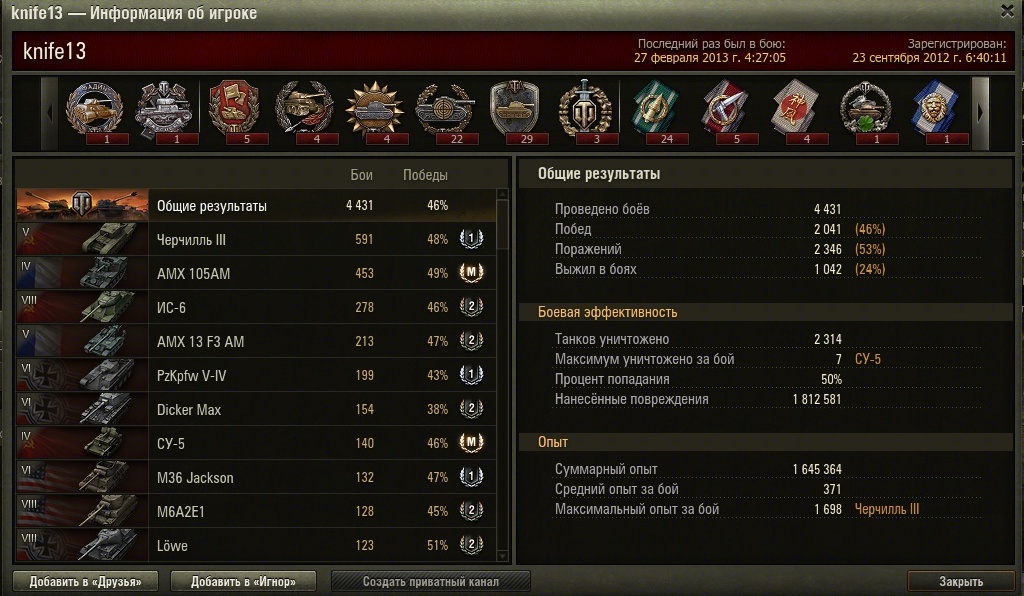The width and height of the screenshot is (1024, 596).
Task: Show next medals with right arrow
Action: (980, 113)
